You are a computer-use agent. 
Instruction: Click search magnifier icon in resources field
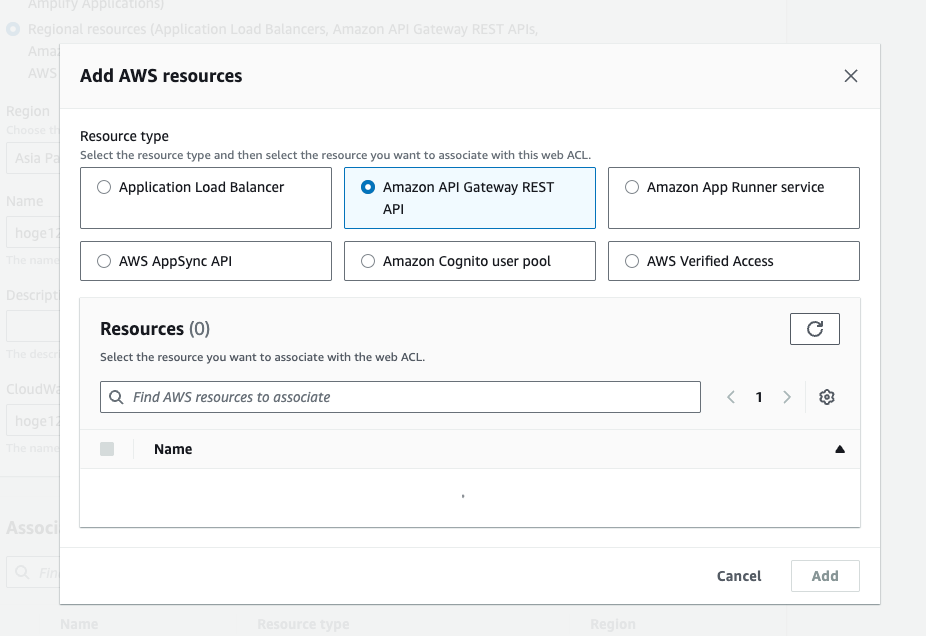click(x=117, y=397)
